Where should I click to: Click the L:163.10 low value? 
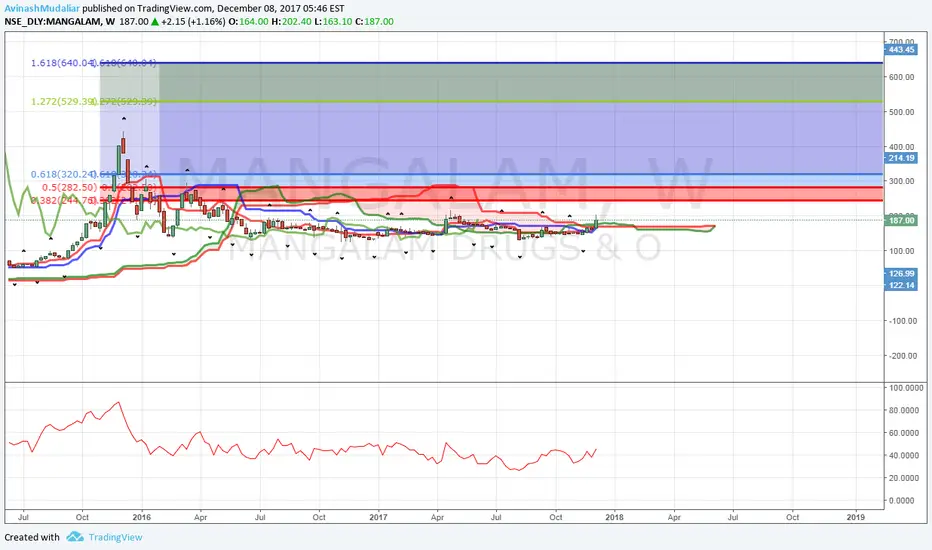333,22
